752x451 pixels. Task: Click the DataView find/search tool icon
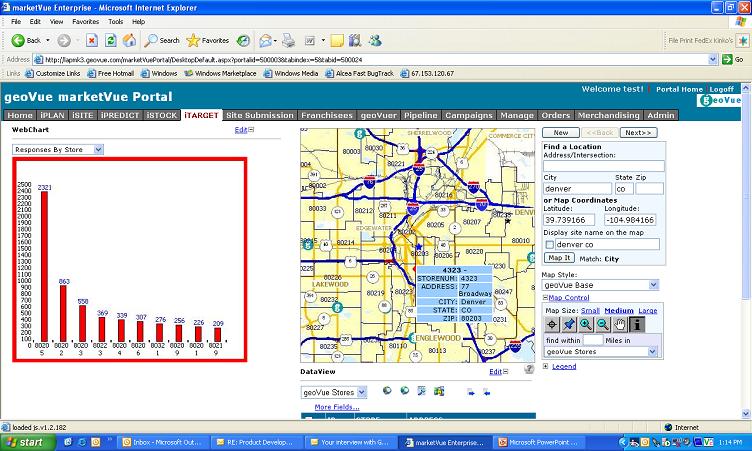[422, 391]
